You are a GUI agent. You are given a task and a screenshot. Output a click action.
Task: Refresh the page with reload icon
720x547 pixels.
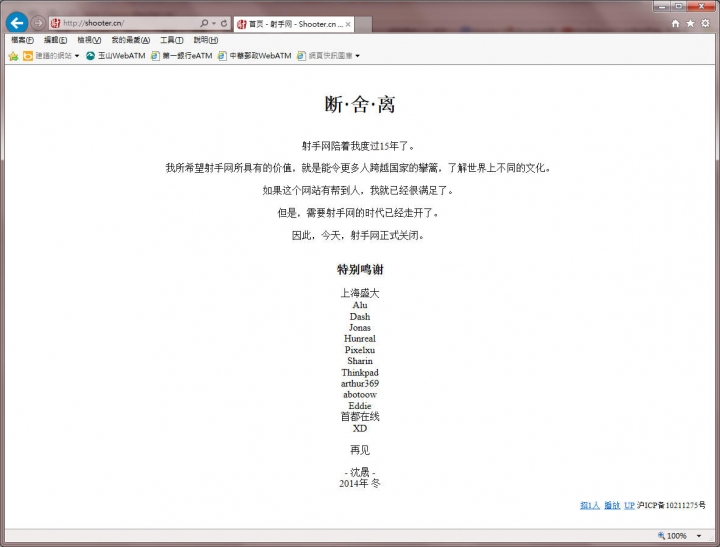tap(224, 23)
